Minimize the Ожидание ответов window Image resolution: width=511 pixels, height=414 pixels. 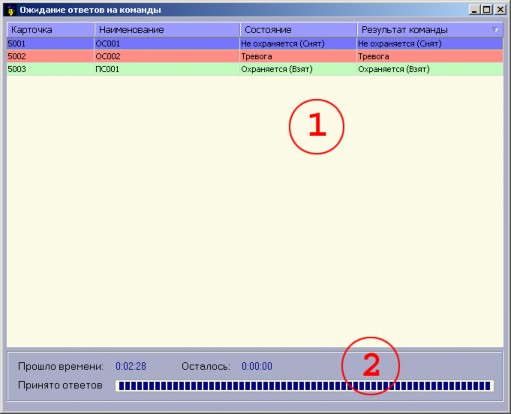point(475,10)
